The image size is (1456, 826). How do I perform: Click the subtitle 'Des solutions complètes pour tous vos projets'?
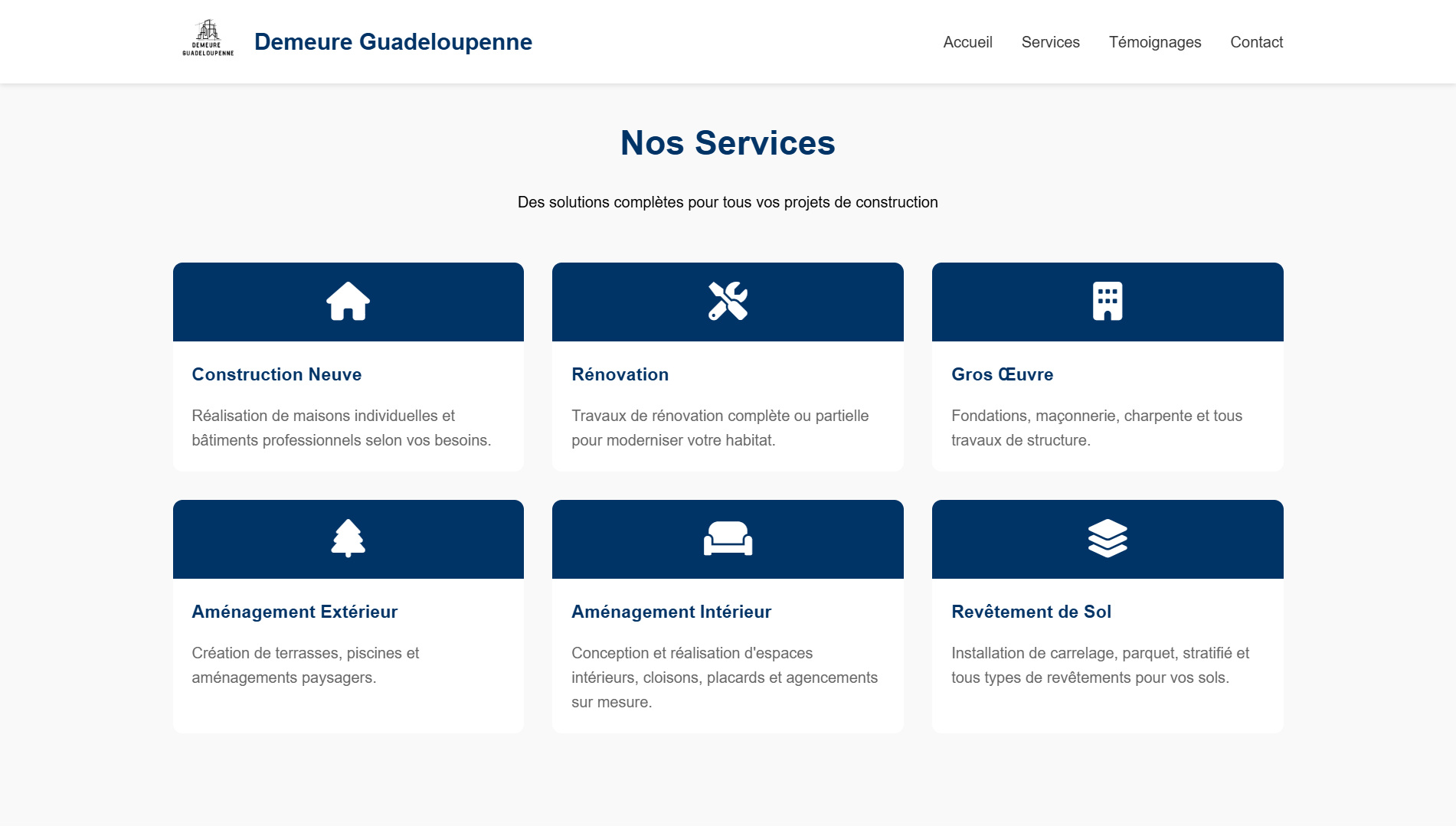click(728, 202)
